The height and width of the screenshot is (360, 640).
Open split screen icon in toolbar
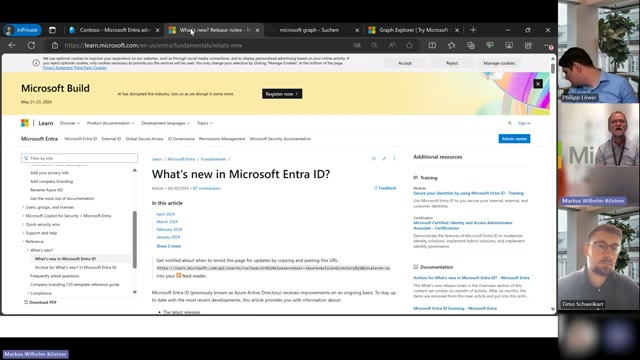pos(432,45)
